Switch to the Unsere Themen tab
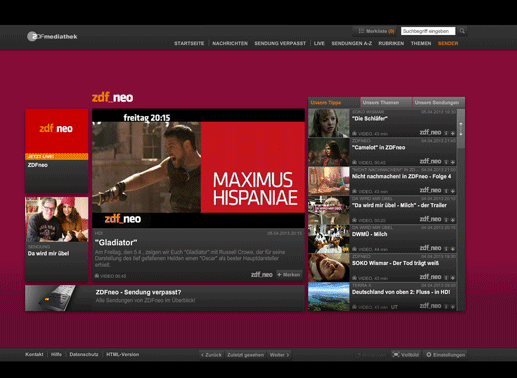The width and height of the screenshot is (517, 378). tap(386, 102)
